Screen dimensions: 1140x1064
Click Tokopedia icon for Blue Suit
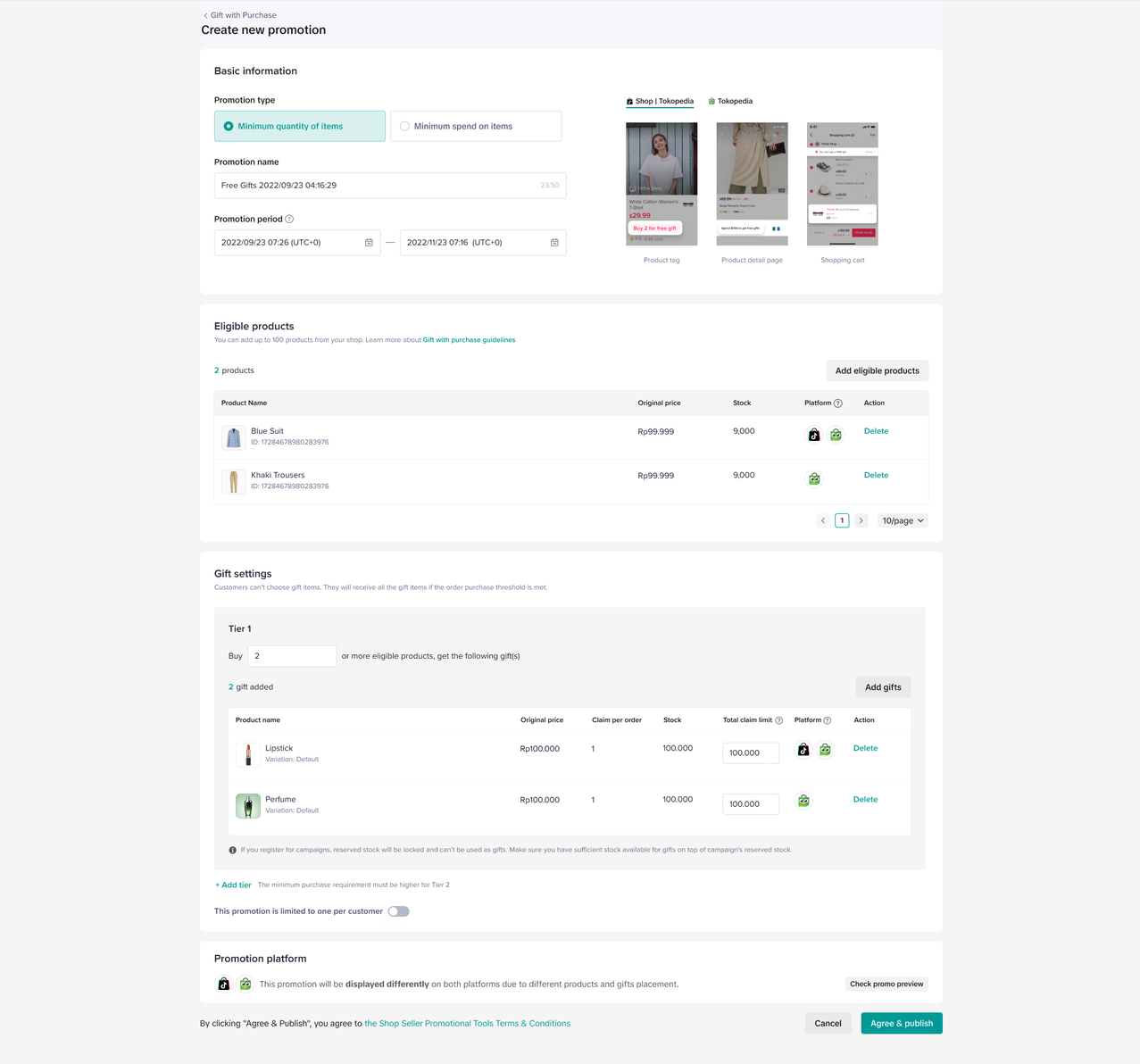pos(836,435)
